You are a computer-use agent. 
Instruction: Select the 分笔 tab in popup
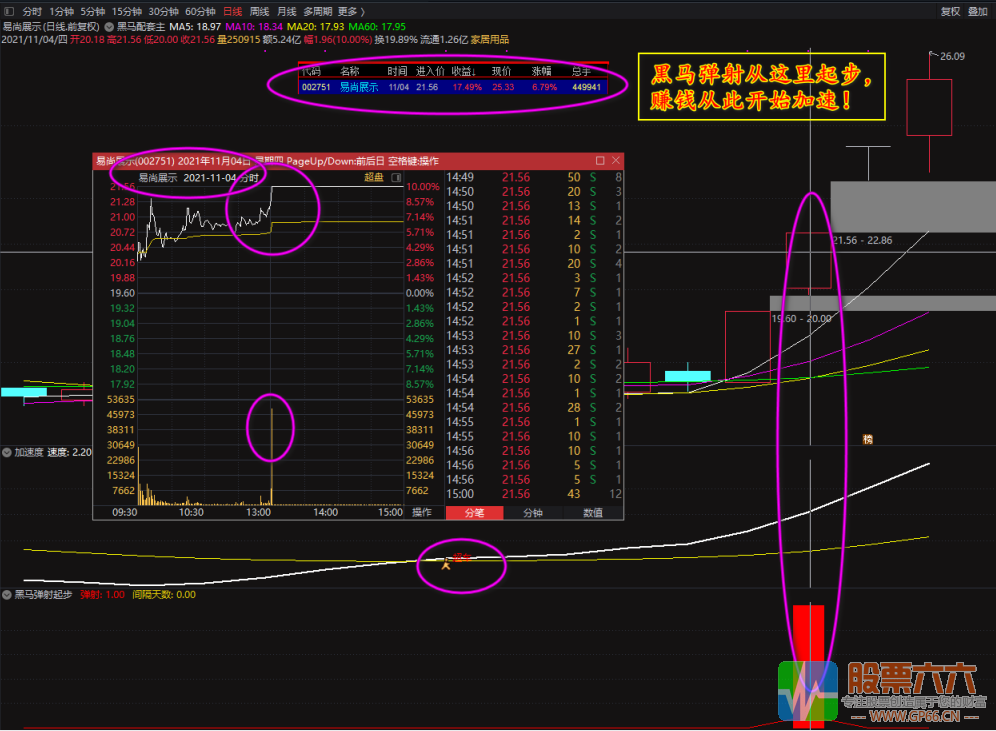(474, 512)
